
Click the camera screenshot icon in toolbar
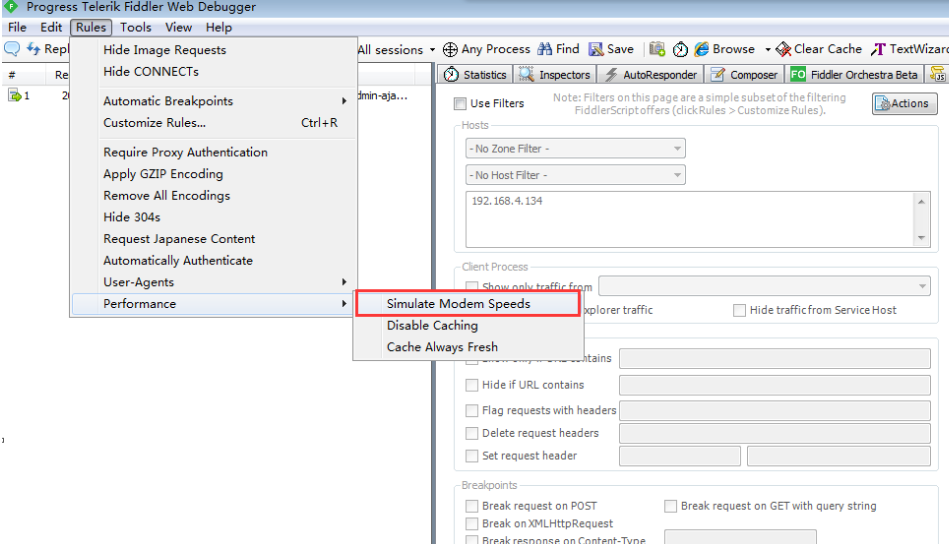657,49
